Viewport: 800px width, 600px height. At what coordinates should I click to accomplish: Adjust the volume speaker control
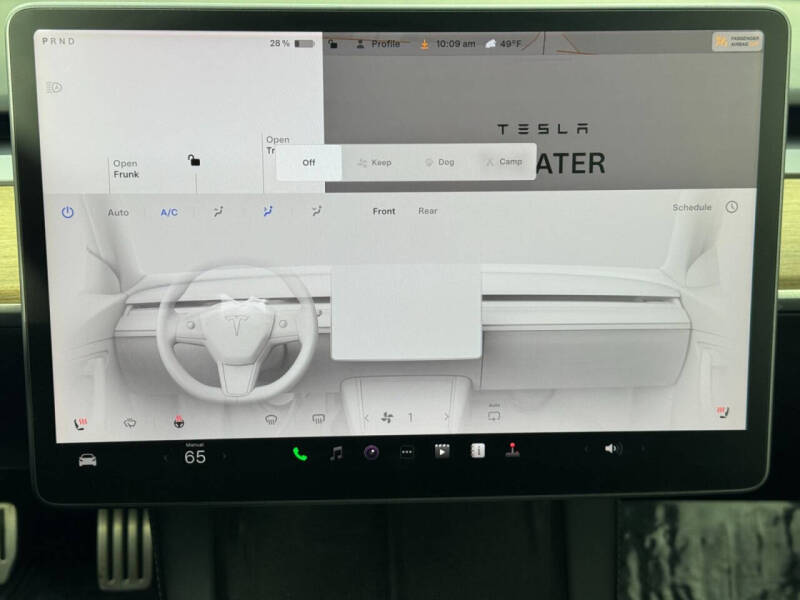tap(612, 448)
